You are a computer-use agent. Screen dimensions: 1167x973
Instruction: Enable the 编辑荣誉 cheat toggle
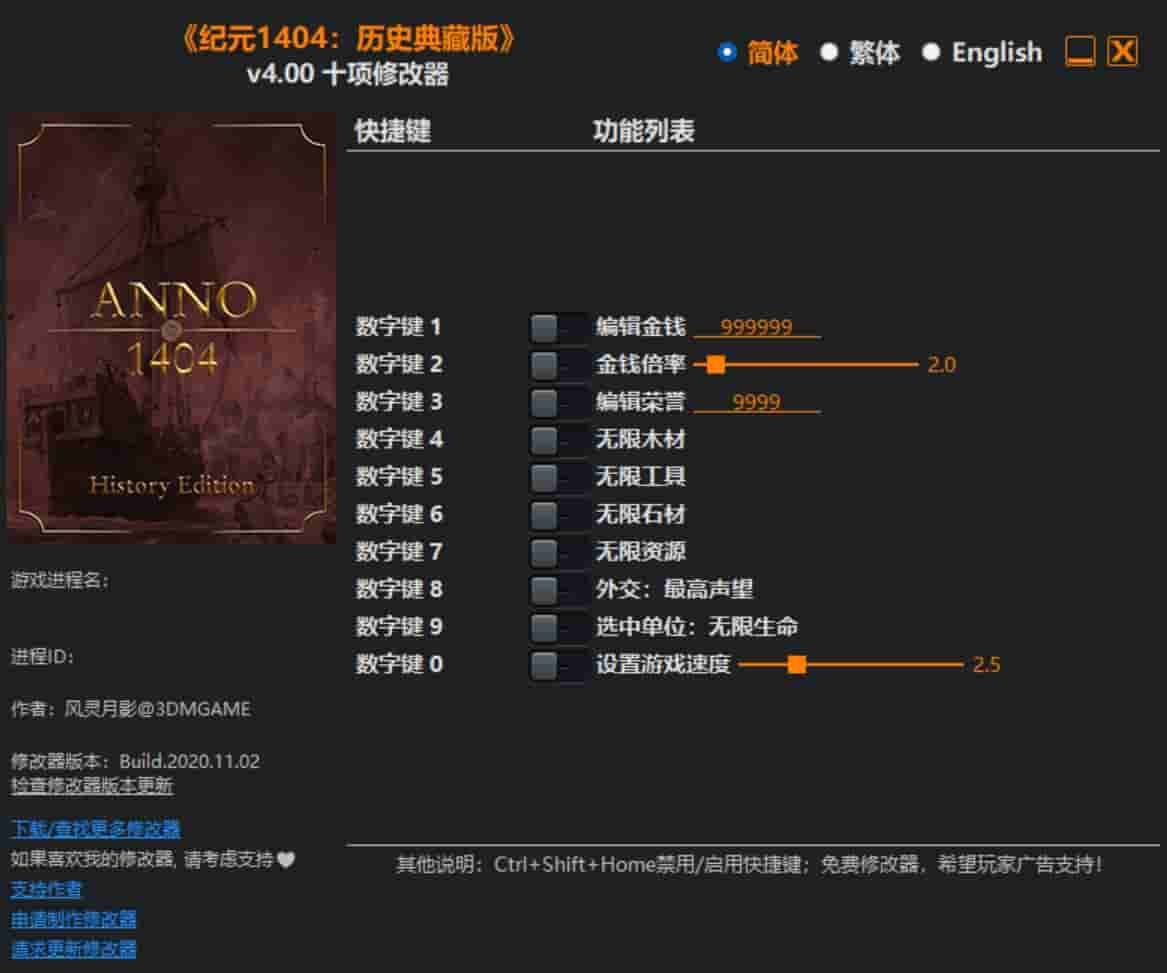coord(556,402)
